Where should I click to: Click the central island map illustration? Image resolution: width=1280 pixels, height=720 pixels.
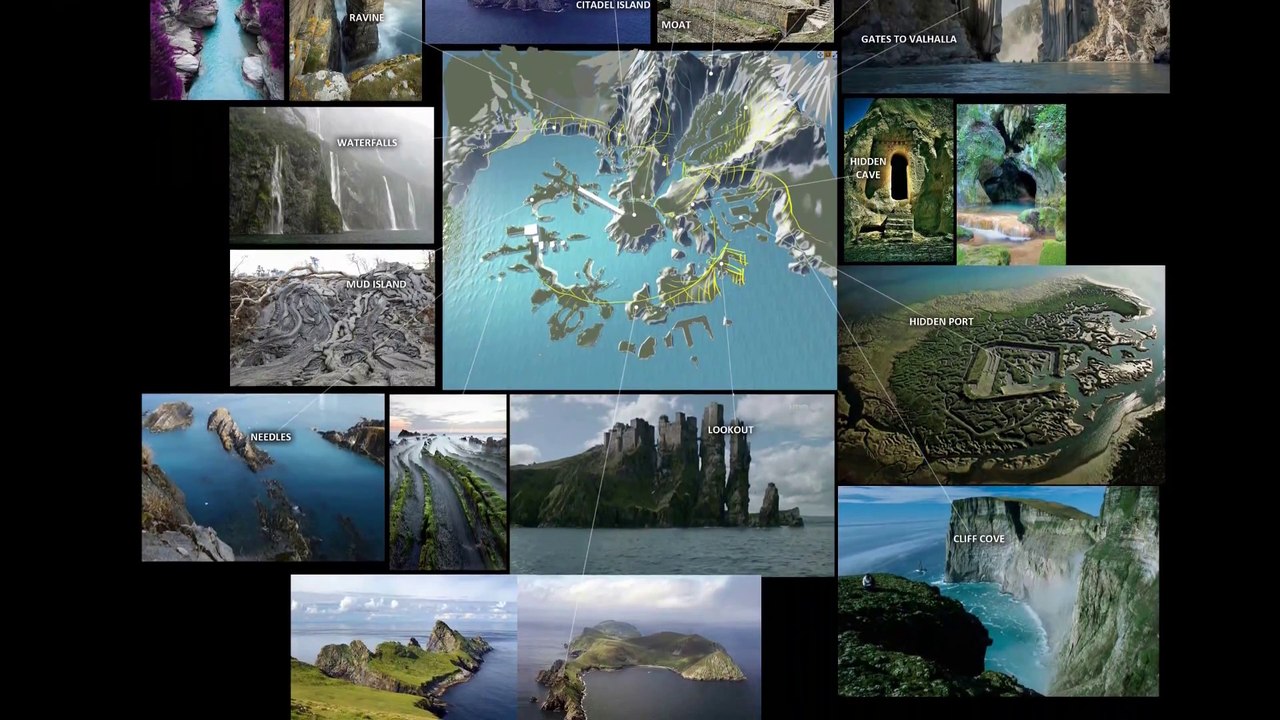click(x=640, y=220)
